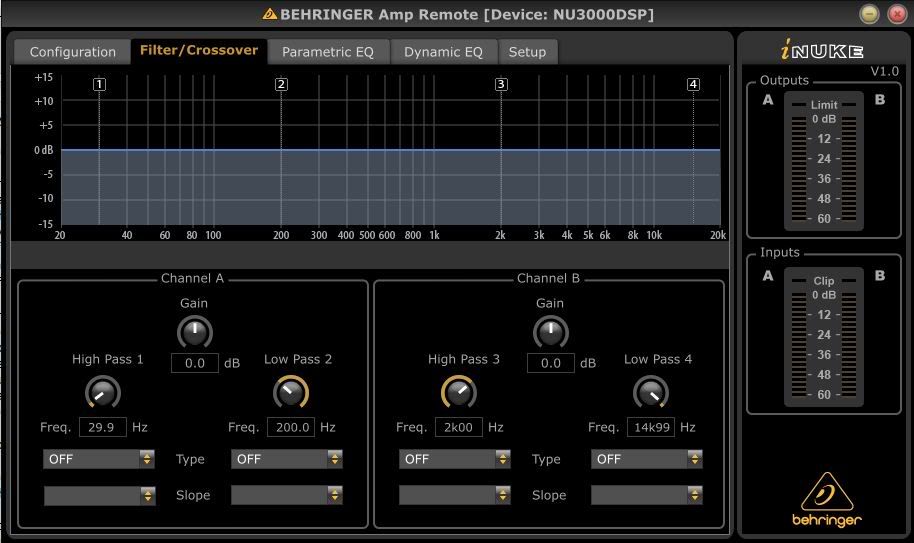Open High Pass 1 Type dropdown
The width and height of the screenshot is (914, 543).
[99, 459]
